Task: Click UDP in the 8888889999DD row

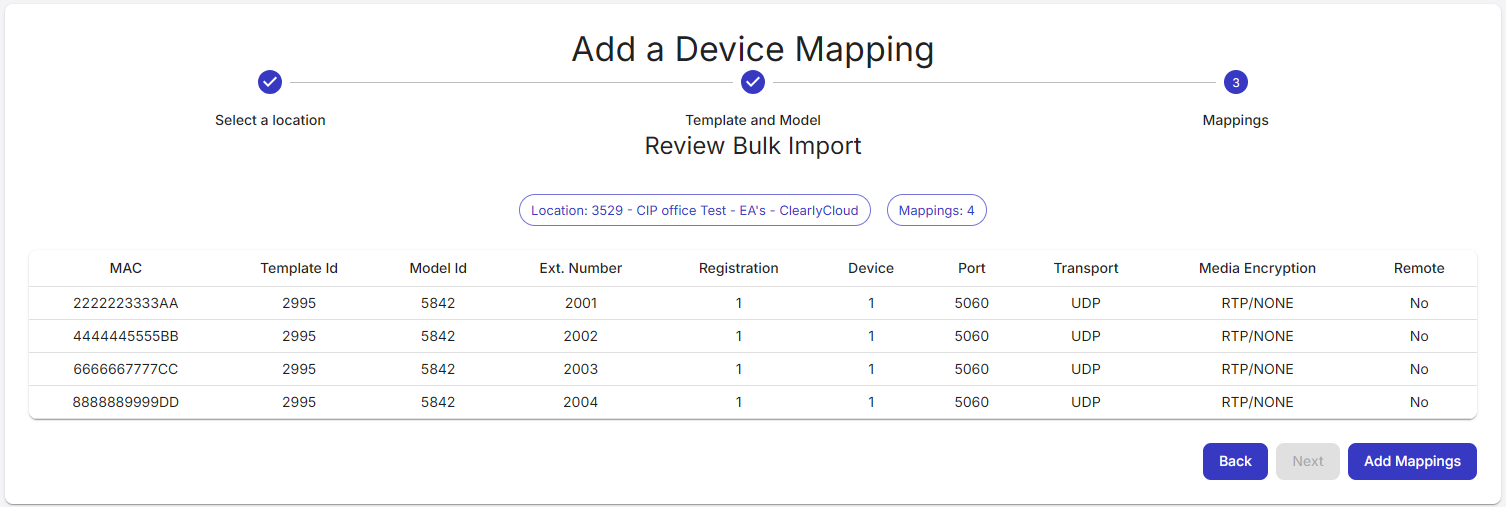Action: tap(1086, 402)
